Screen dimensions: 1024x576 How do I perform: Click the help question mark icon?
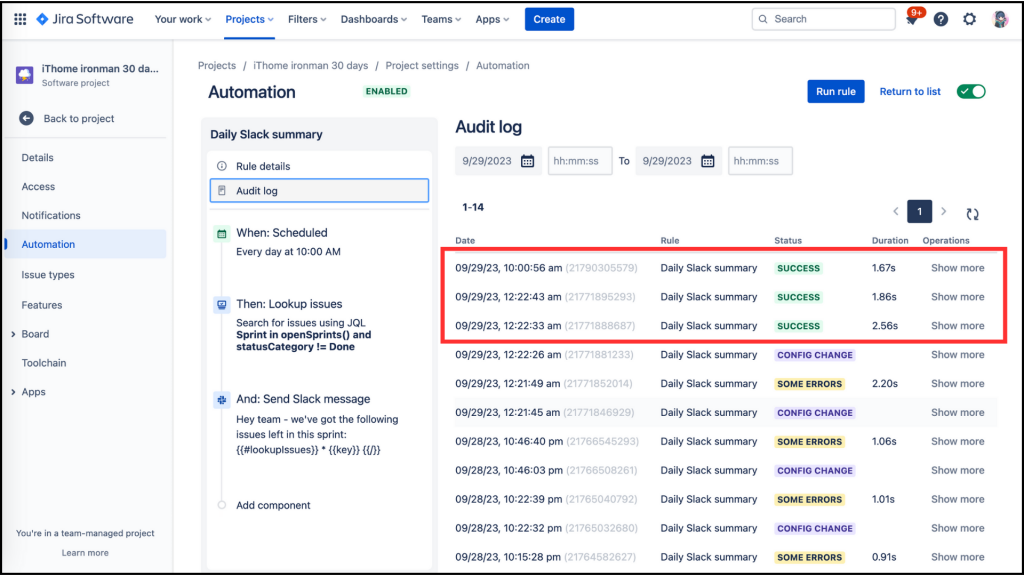[940, 19]
